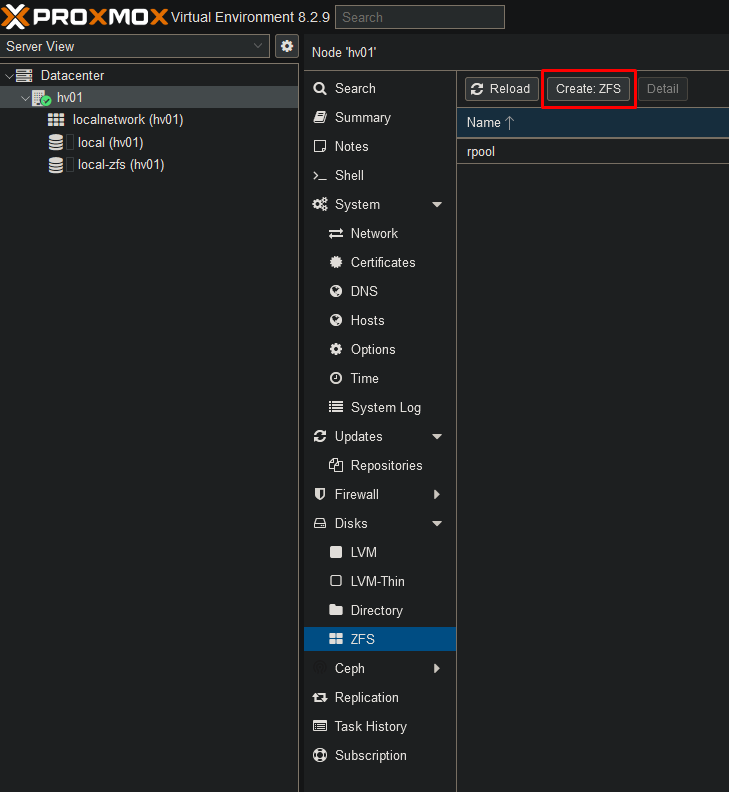Click the Shell terminal icon
Image resolution: width=729 pixels, height=792 pixels.
[x=320, y=176]
